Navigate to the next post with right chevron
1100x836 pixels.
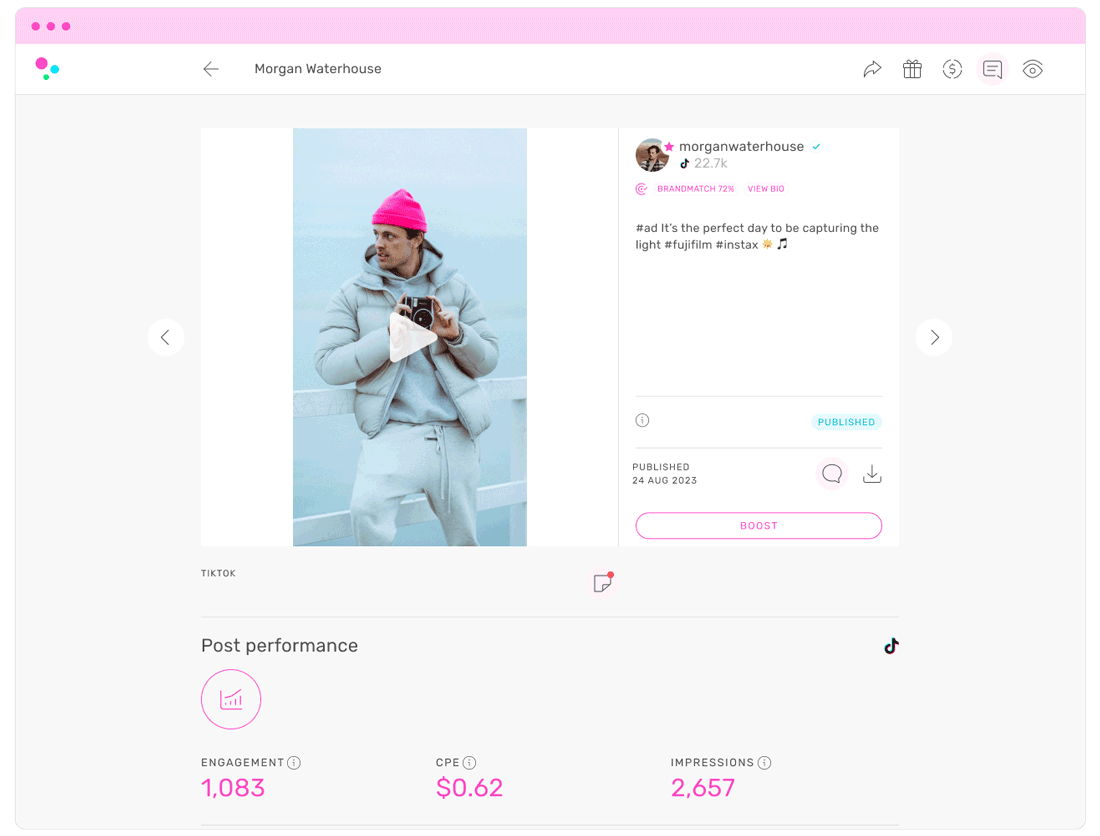click(x=933, y=337)
